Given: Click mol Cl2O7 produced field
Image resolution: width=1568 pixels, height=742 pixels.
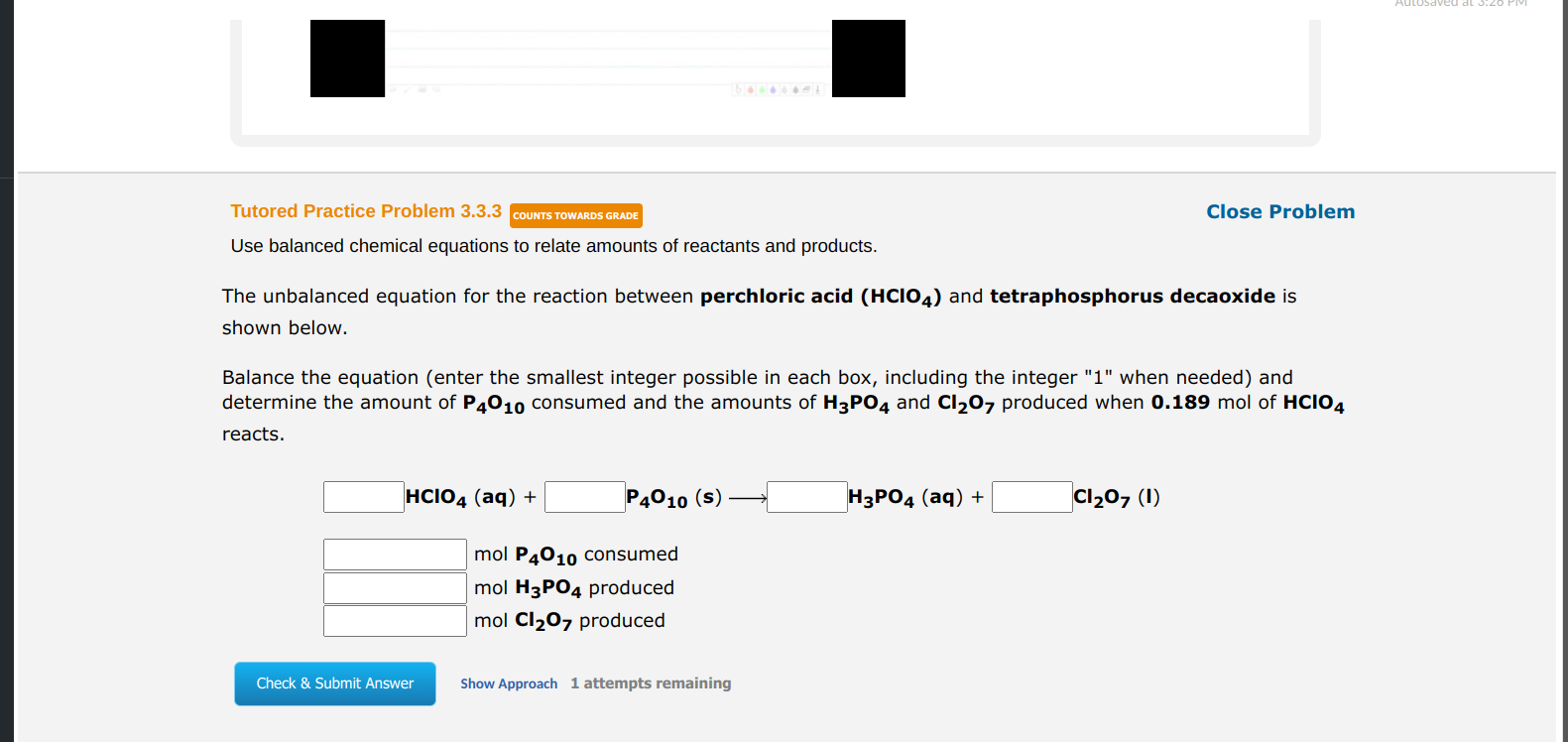Looking at the screenshot, I should coord(395,621).
